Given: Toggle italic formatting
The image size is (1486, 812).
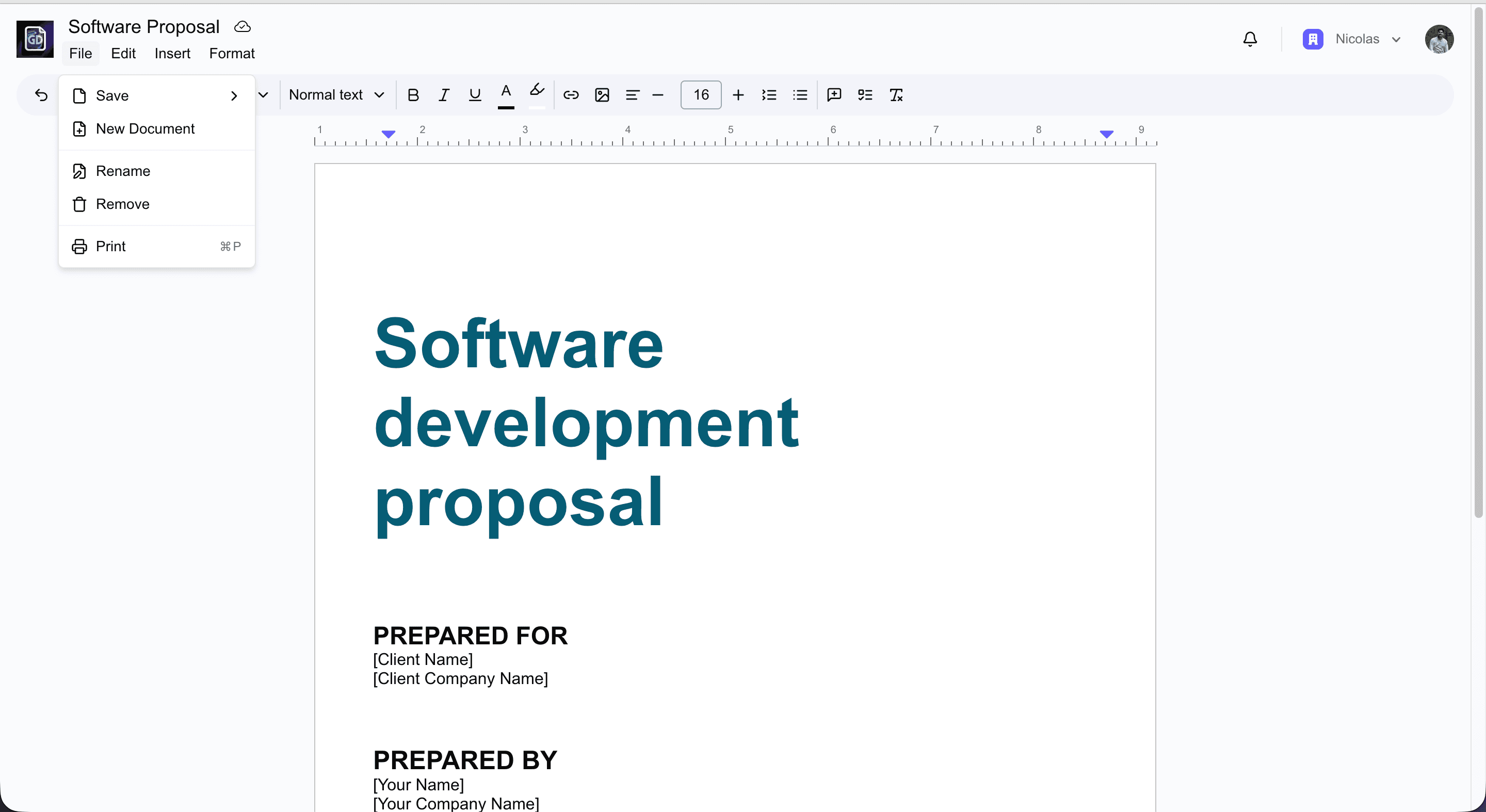Looking at the screenshot, I should point(444,95).
